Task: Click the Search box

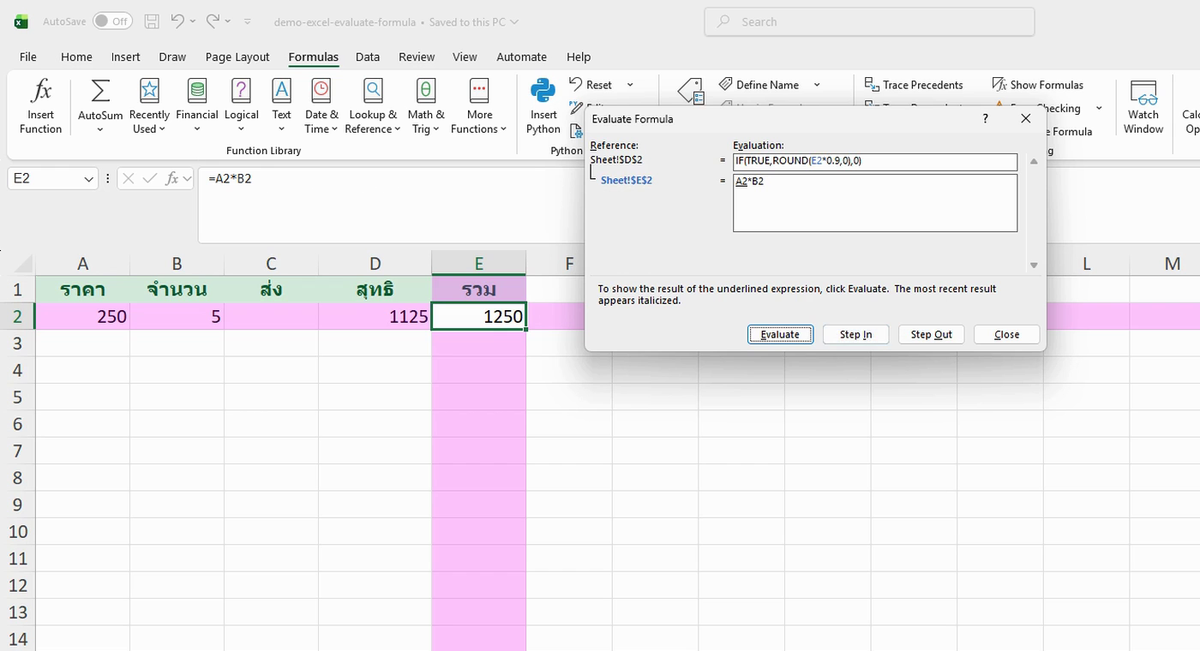Action: pyautogui.click(x=869, y=22)
